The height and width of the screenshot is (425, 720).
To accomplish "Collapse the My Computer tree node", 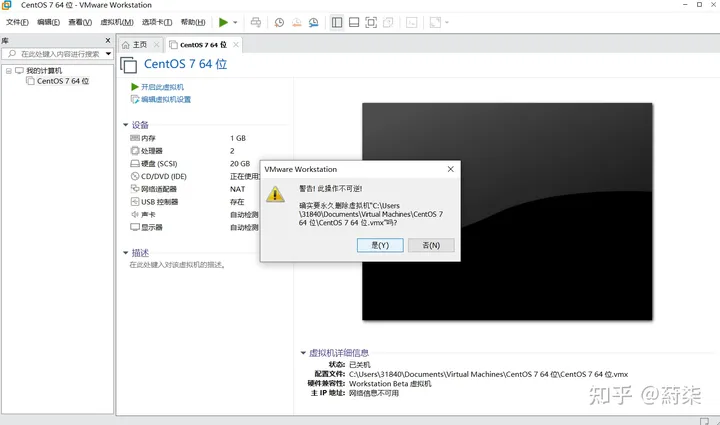I will click(8, 71).
